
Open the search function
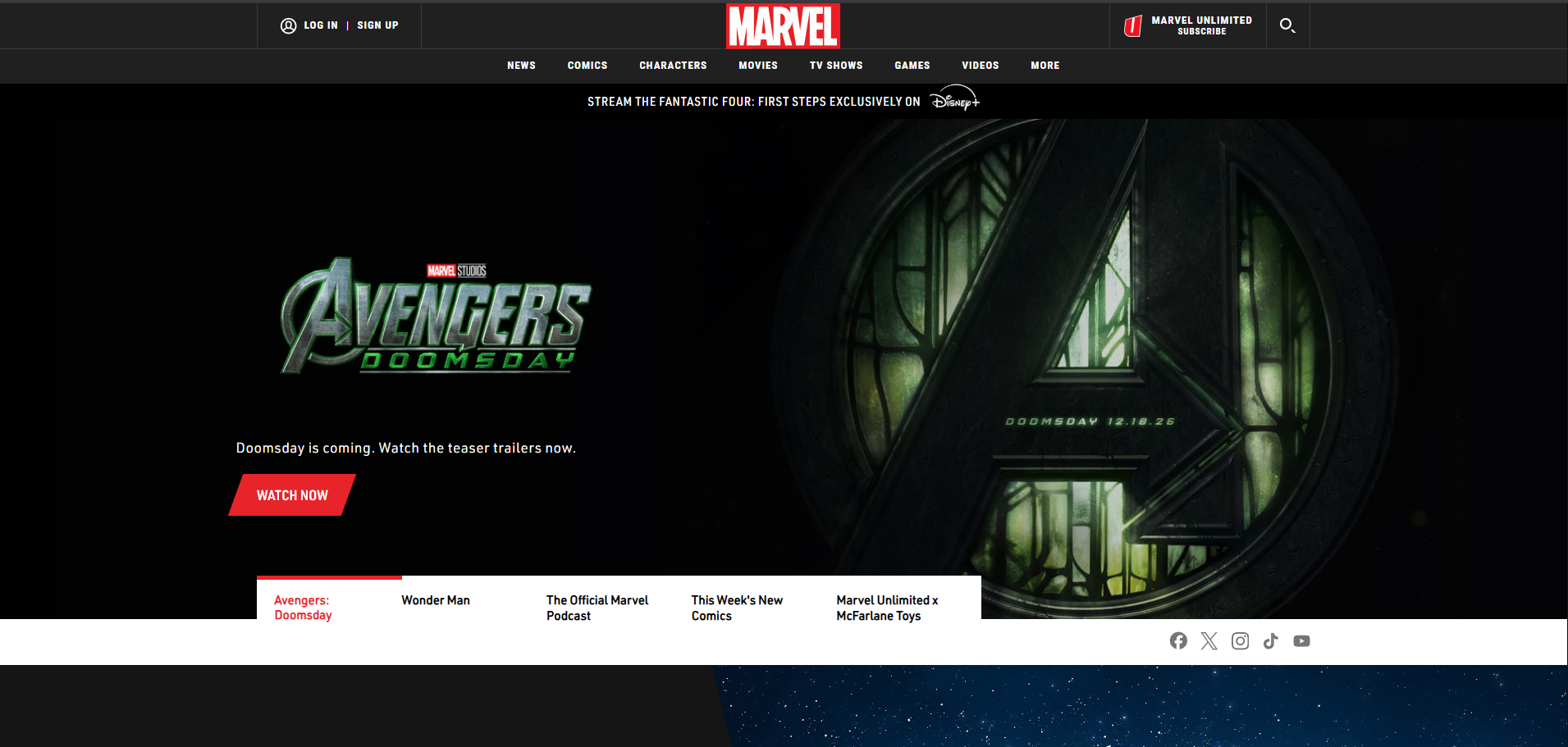click(1287, 25)
